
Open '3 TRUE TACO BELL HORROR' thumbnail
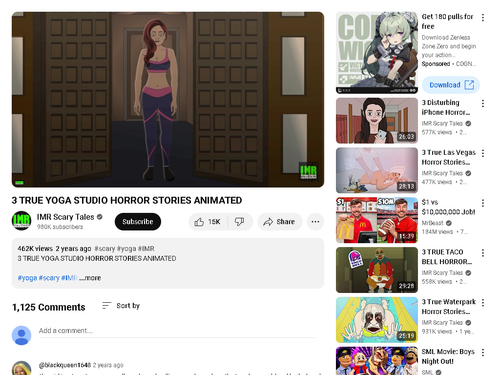(x=377, y=270)
